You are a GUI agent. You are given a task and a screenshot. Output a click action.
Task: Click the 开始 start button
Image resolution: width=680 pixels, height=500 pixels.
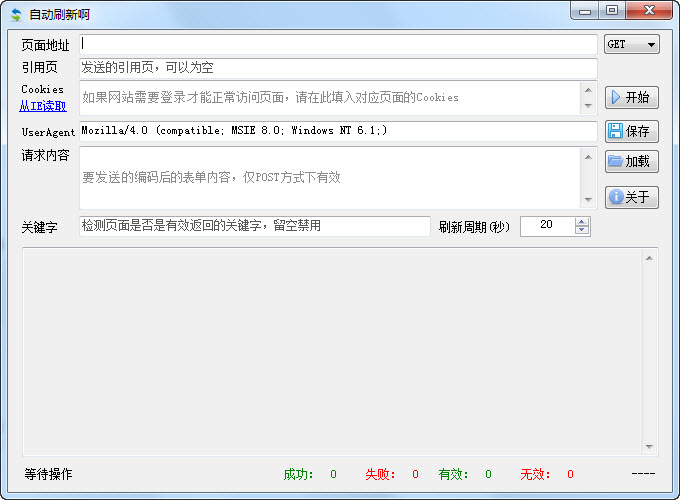pyautogui.click(x=631, y=97)
